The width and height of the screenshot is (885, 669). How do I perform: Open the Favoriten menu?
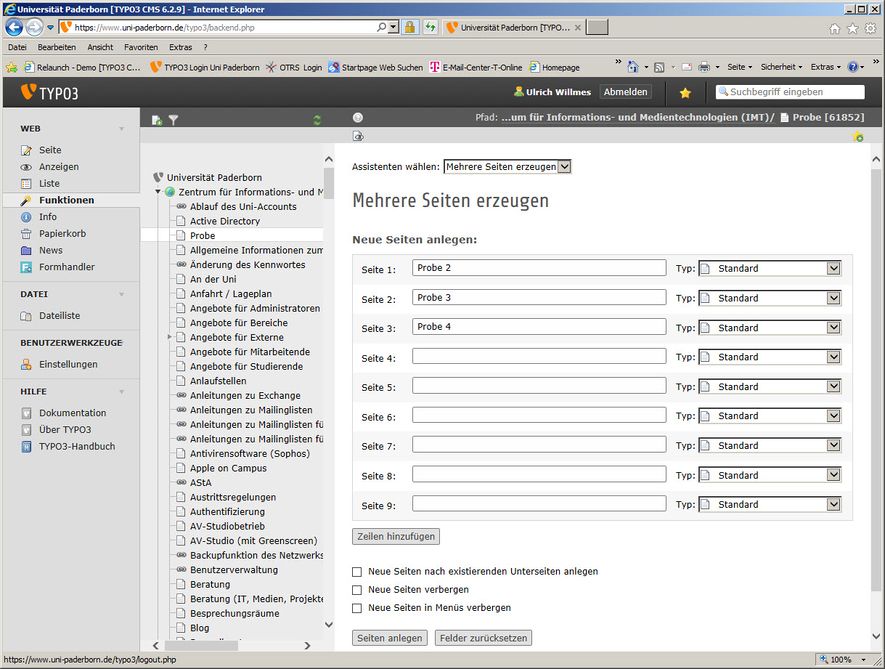pyautogui.click(x=141, y=47)
